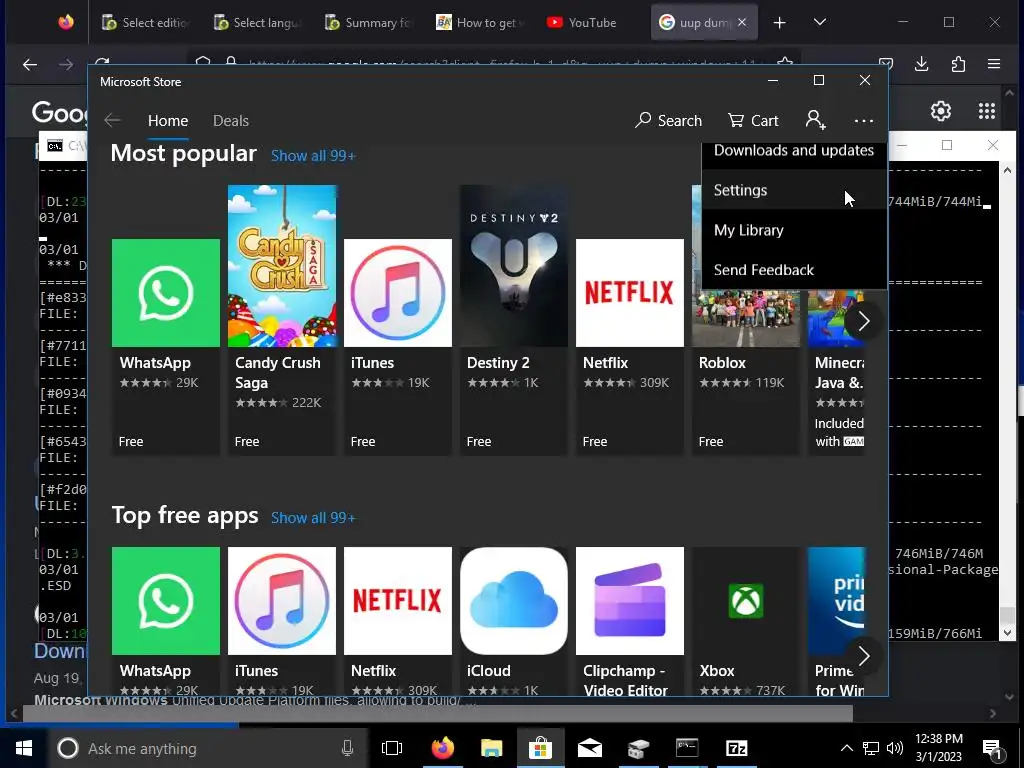Viewport: 1024px width, 768px height.
Task: Advance Most popular carousel right arrow
Action: pyautogui.click(x=863, y=321)
